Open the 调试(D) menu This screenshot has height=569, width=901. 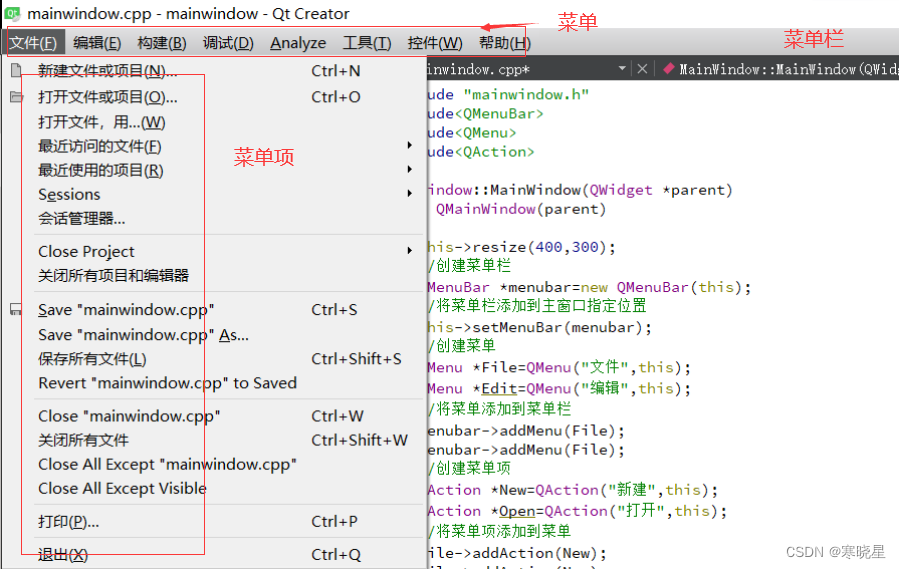[x=228, y=43]
